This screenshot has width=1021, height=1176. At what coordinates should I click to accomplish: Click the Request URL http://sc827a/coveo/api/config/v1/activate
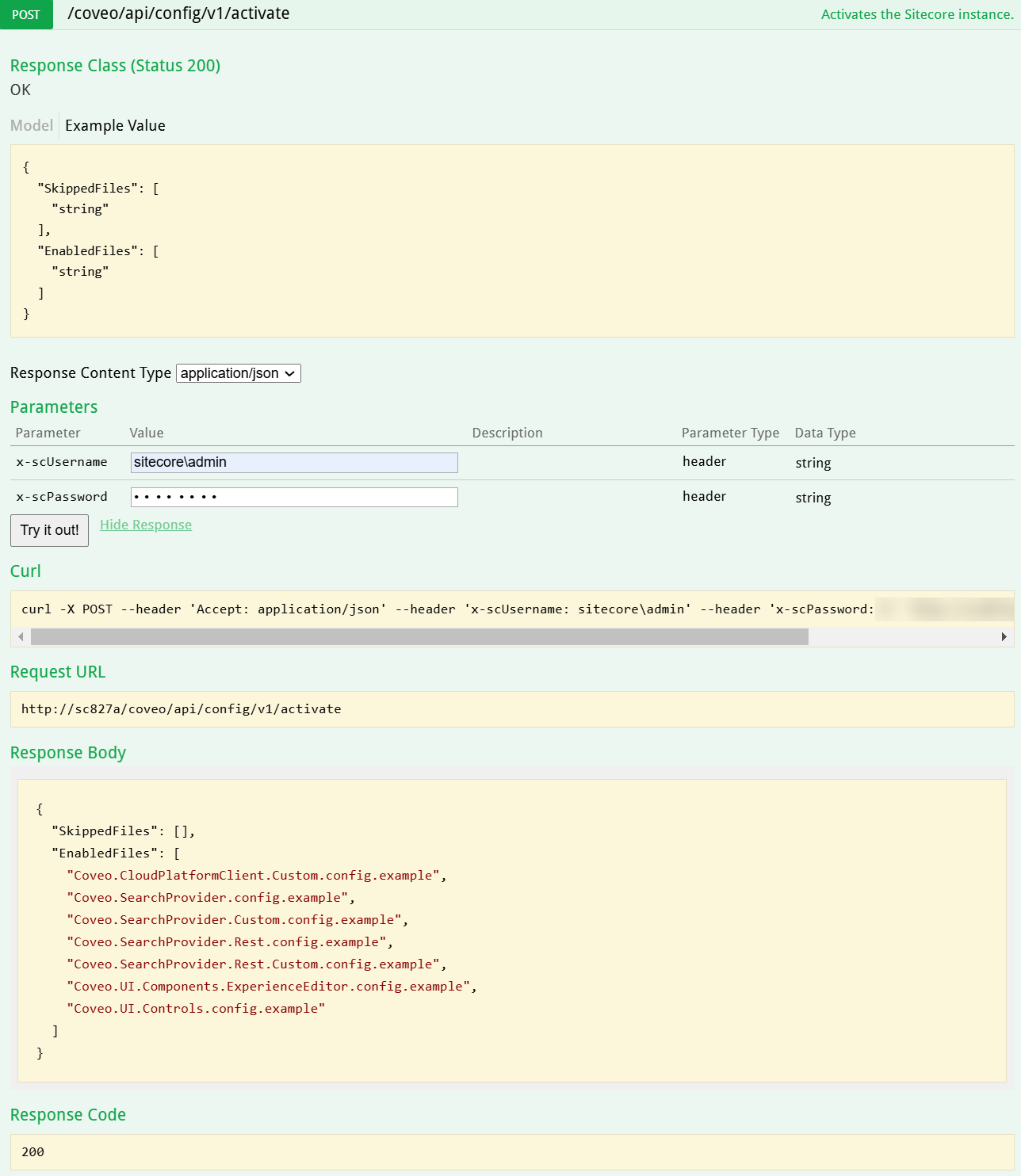click(x=182, y=709)
